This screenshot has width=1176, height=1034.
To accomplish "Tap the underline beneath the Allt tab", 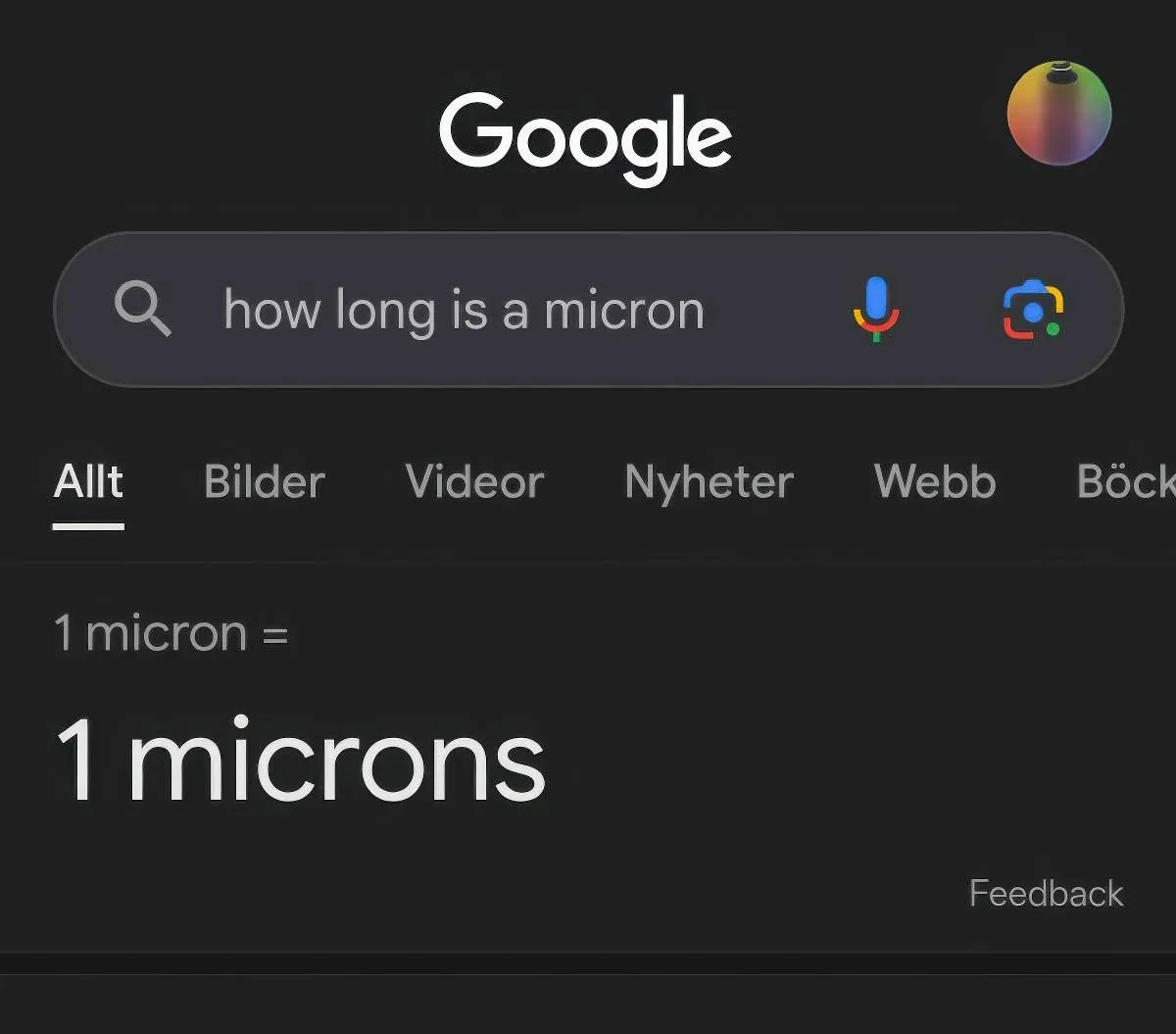I will click(x=89, y=526).
